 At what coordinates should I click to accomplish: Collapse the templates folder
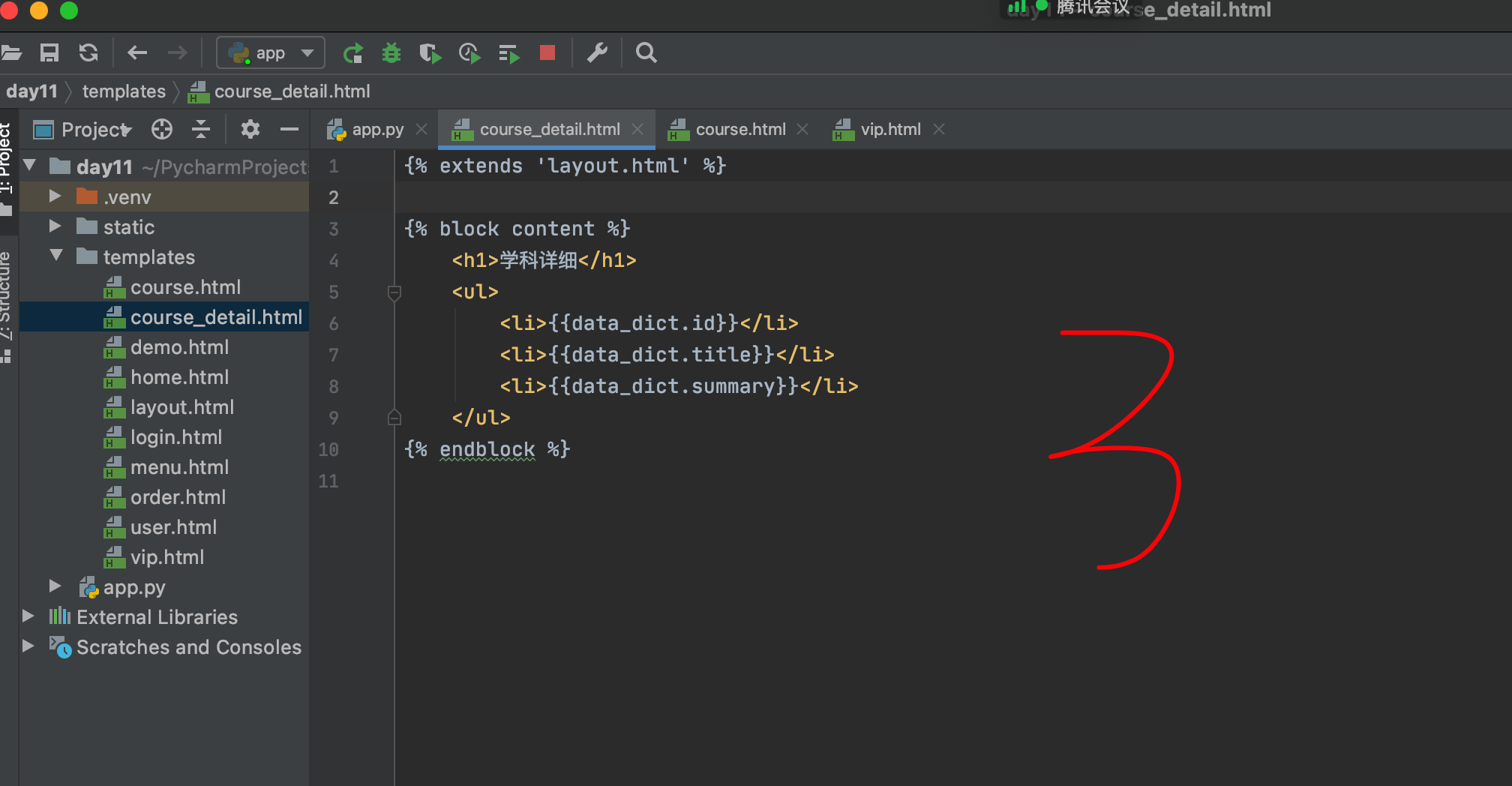55,256
